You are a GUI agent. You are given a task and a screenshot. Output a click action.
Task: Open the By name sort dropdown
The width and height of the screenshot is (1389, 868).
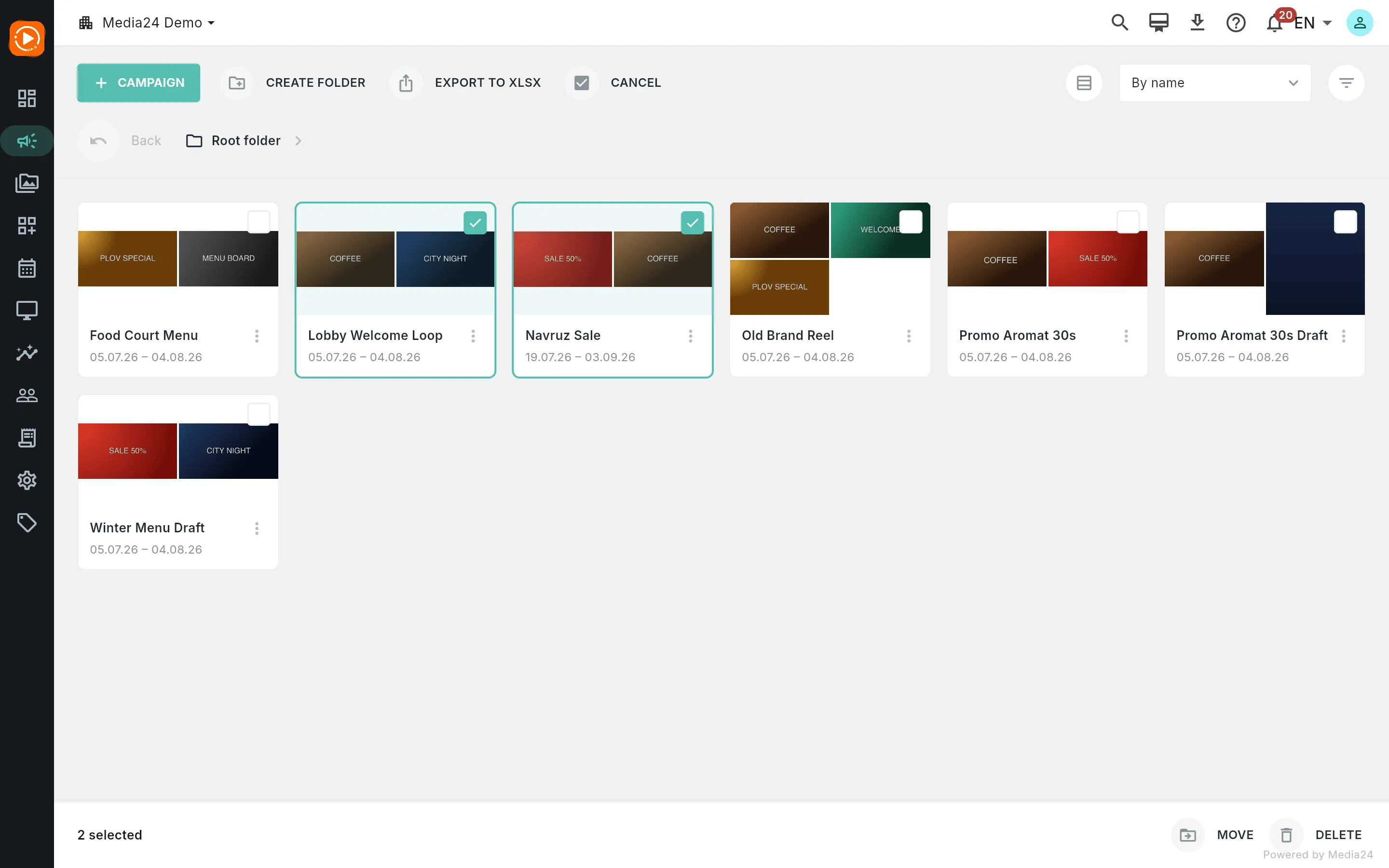click(x=1214, y=82)
